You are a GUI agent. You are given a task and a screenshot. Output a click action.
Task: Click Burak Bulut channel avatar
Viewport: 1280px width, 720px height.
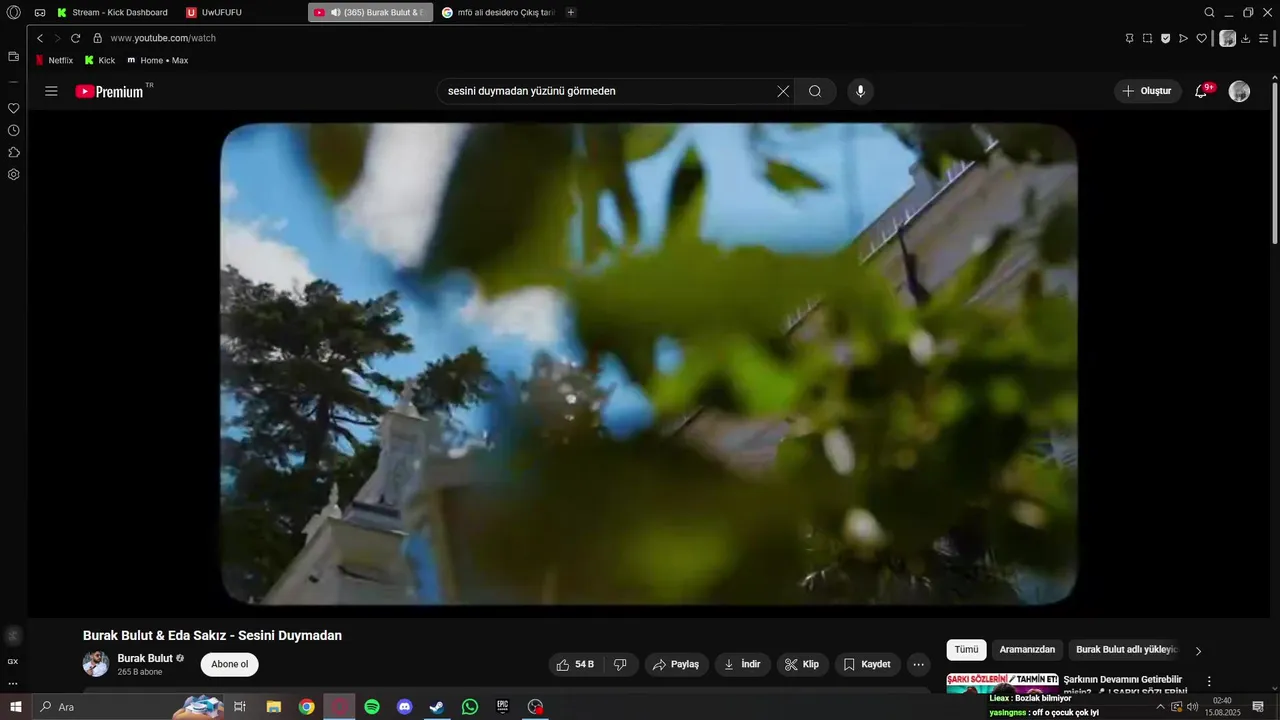click(x=96, y=664)
